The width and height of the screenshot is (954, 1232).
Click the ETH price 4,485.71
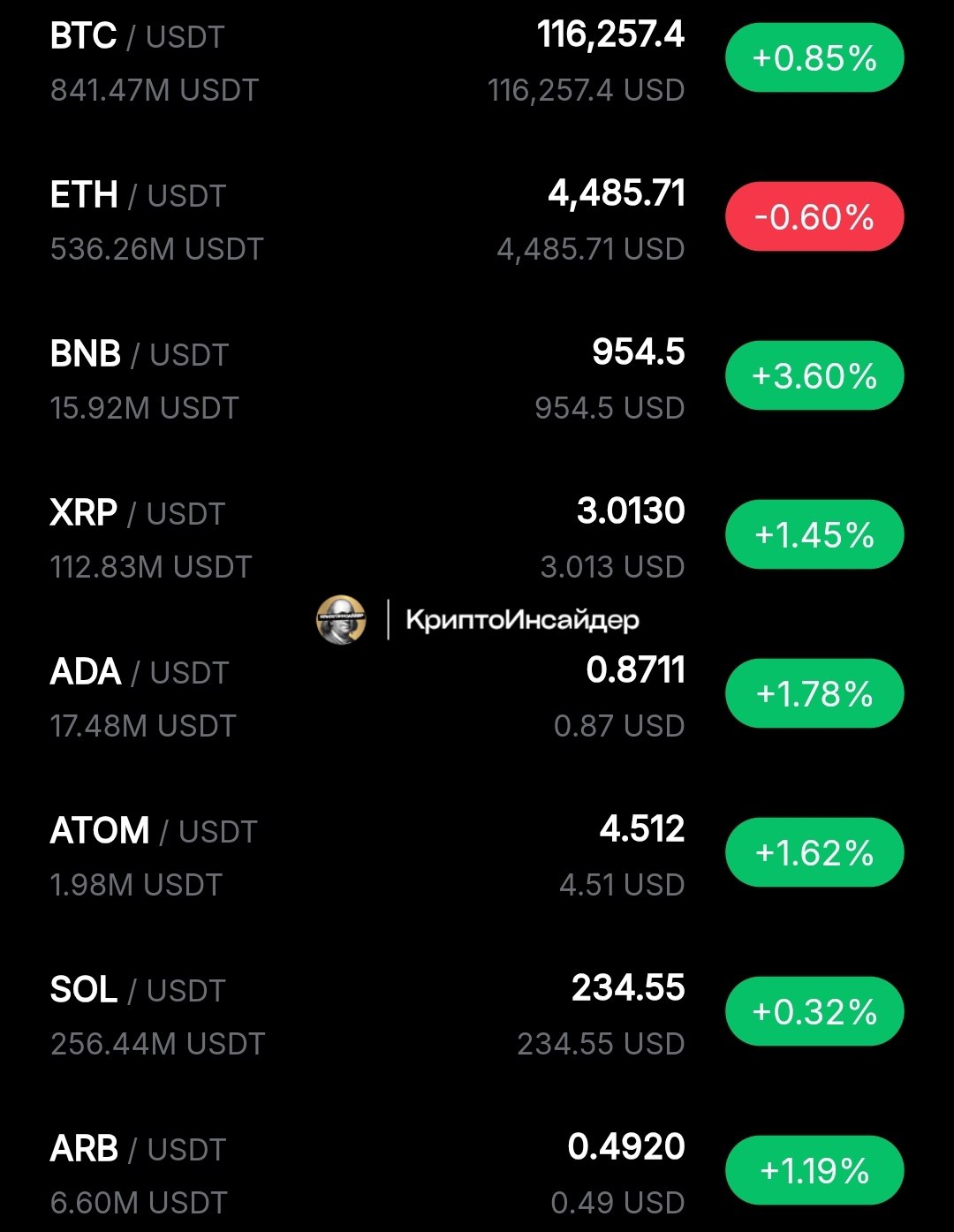617,194
